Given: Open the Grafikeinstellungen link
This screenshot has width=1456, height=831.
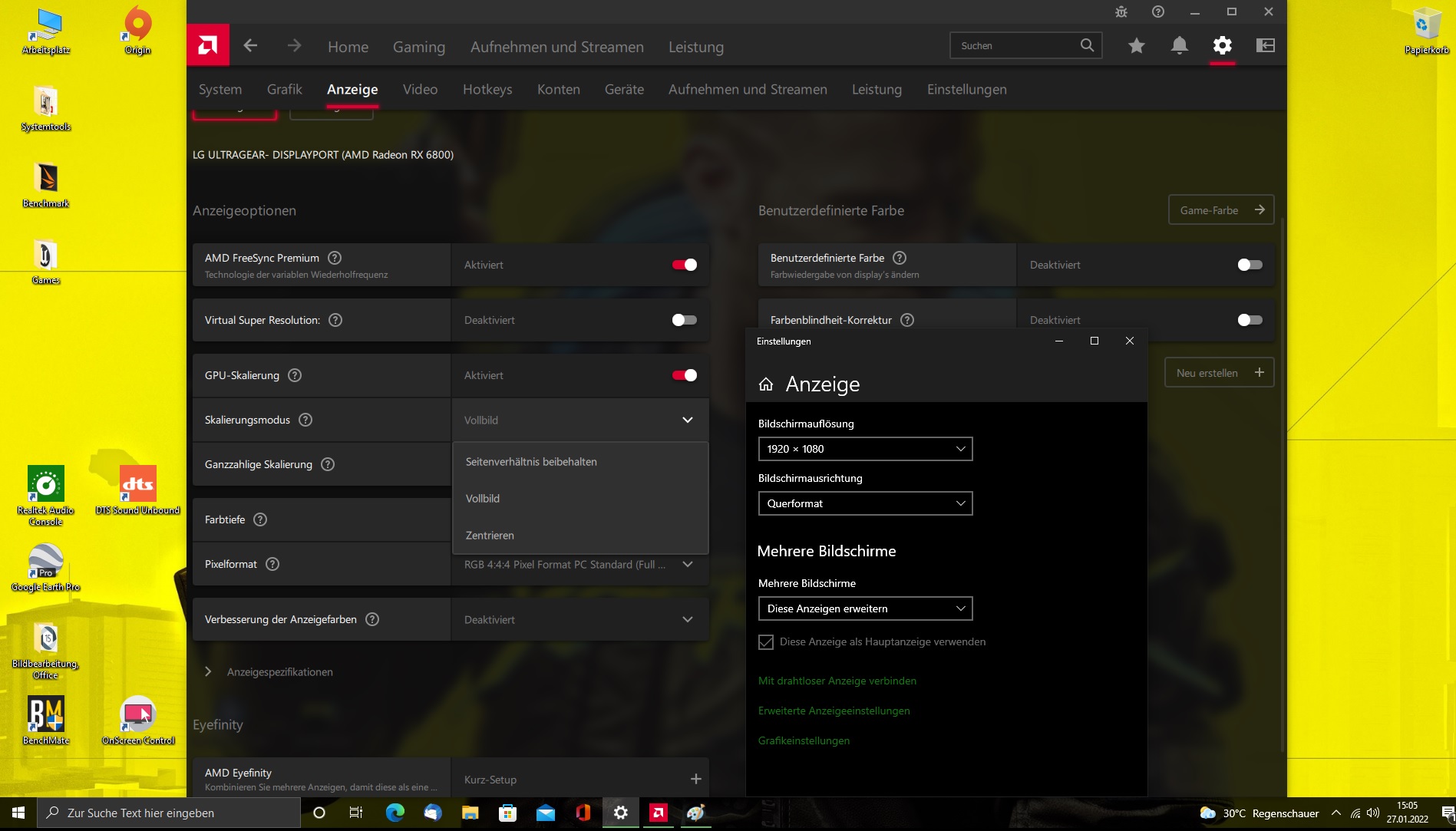Looking at the screenshot, I should click(x=804, y=740).
